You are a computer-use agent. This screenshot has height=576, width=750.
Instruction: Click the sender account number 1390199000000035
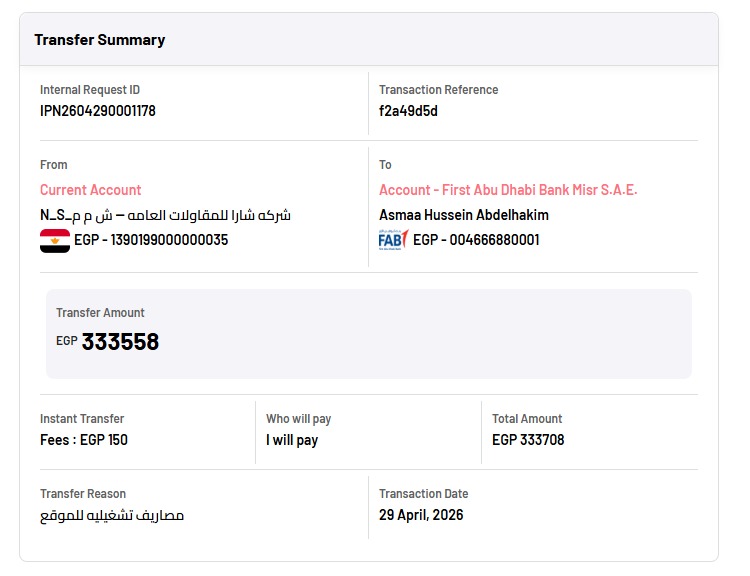point(169,240)
